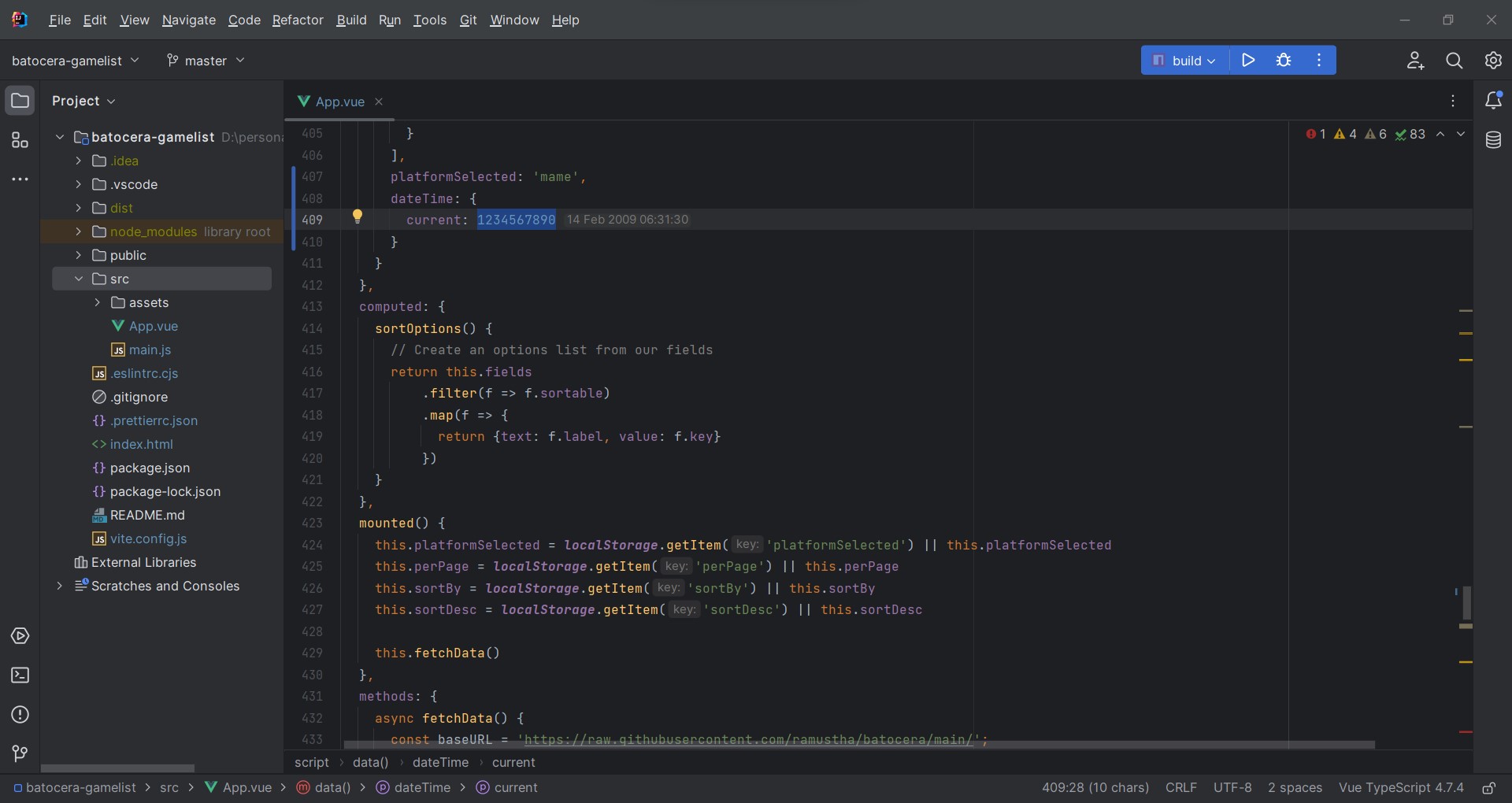Change 2 spaces indent setting
The width and height of the screenshot is (1512, 803).
pos(1295,787)
